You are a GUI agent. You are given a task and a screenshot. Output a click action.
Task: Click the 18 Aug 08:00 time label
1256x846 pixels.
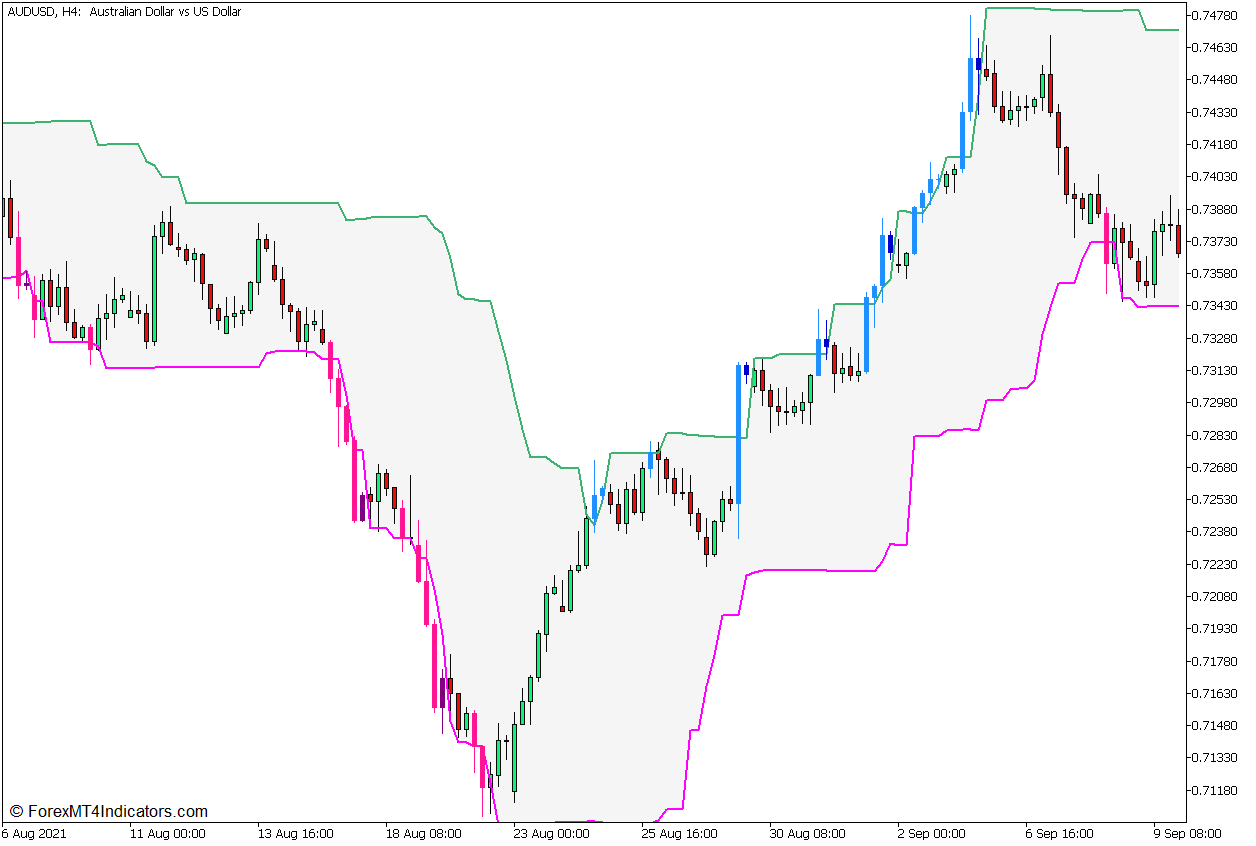[x=424, y=834]
